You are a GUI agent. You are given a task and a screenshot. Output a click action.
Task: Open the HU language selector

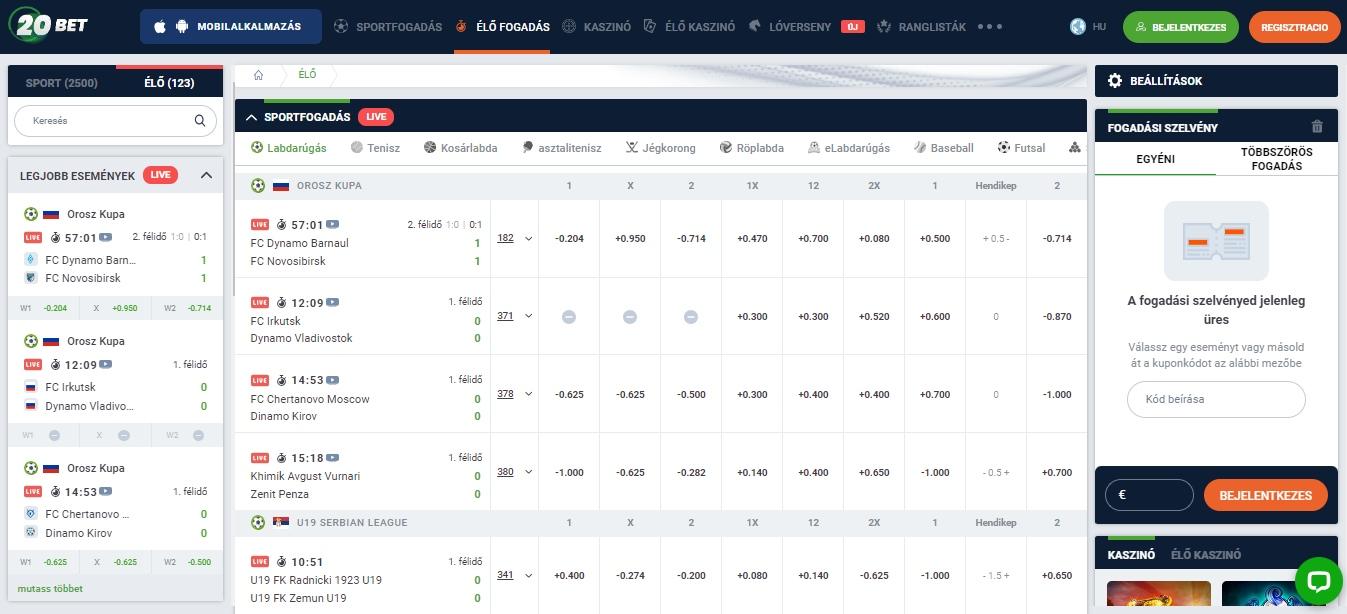1088,27
